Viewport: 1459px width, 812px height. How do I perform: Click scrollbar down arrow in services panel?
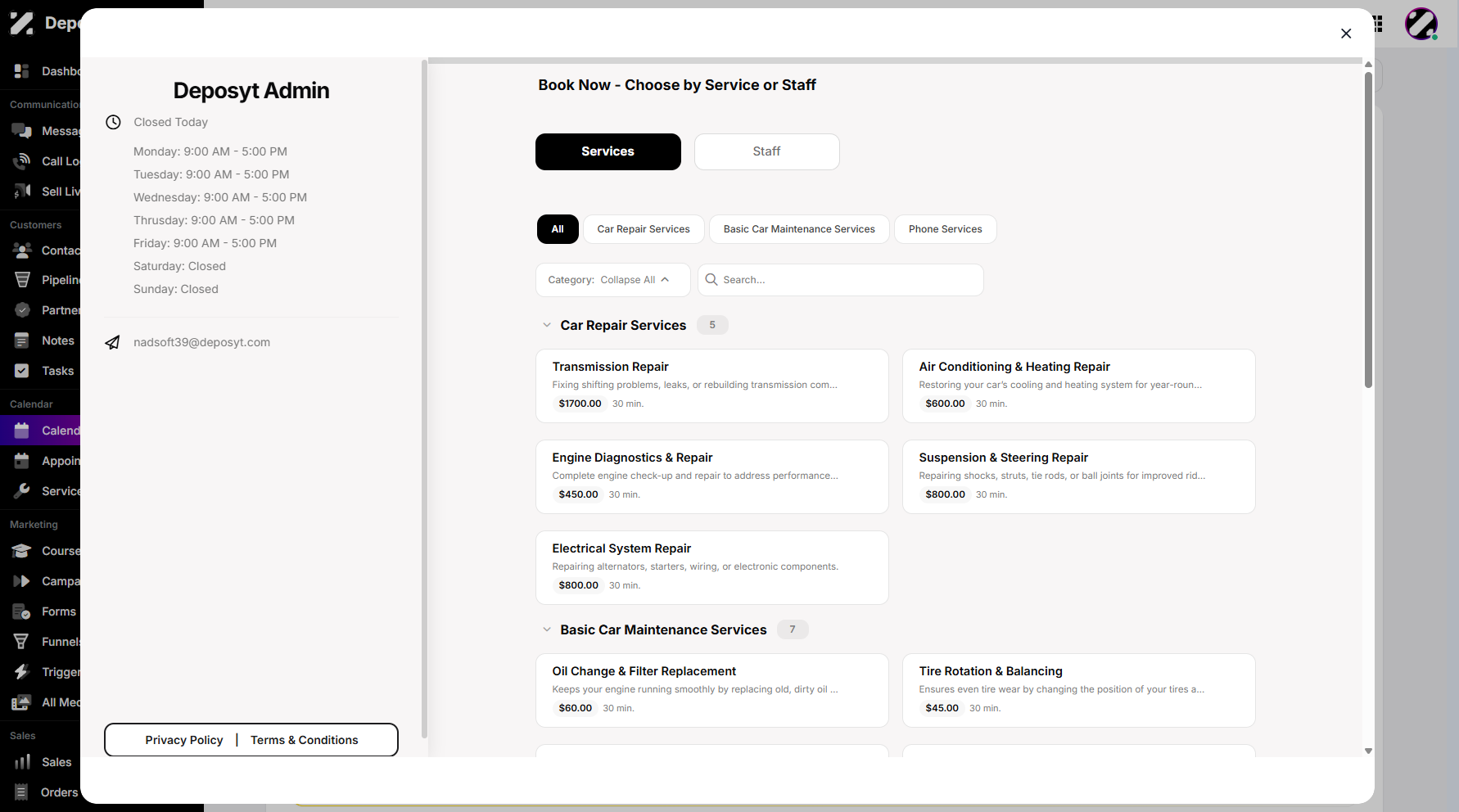[1368, 751]
